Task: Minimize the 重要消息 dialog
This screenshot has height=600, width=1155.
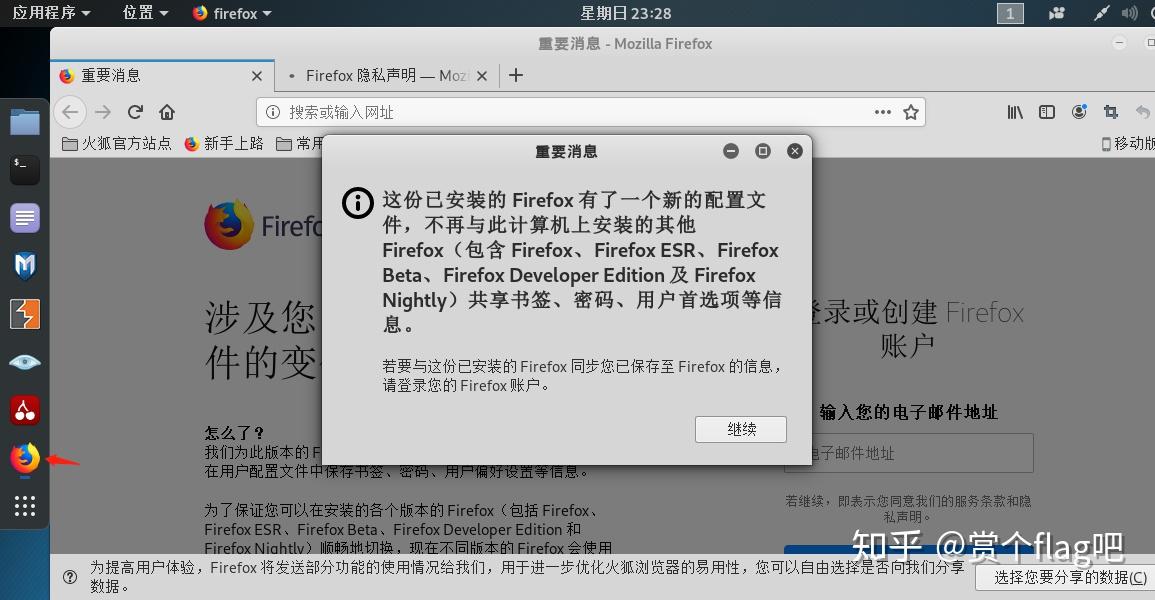Action: pos(731,151)
